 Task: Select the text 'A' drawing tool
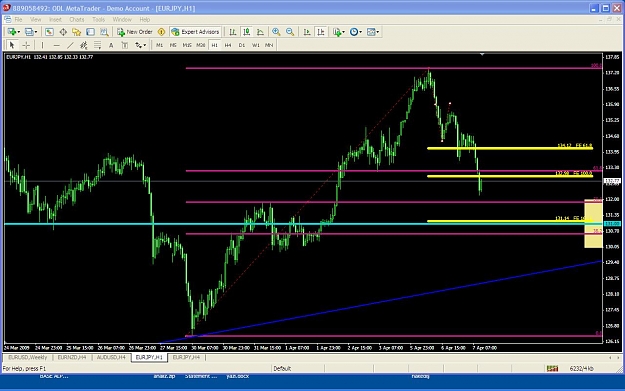coord(111,45)
